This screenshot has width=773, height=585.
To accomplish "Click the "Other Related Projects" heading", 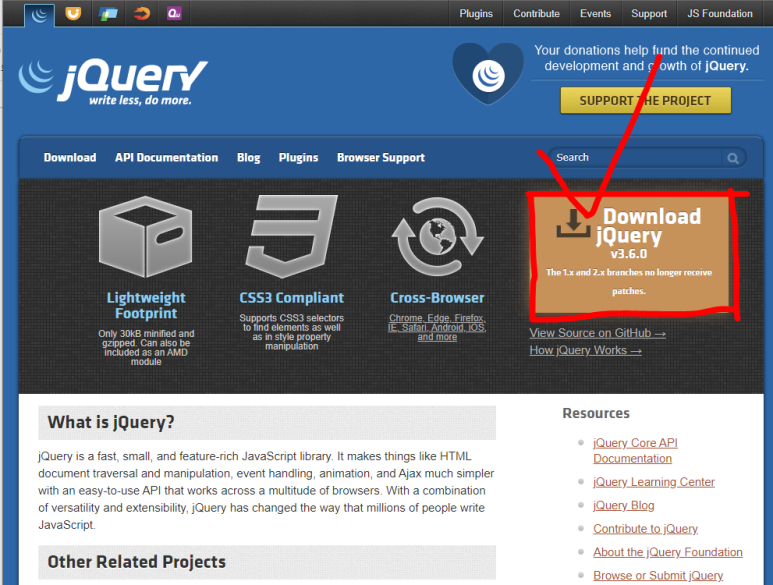I will (137, 562).
